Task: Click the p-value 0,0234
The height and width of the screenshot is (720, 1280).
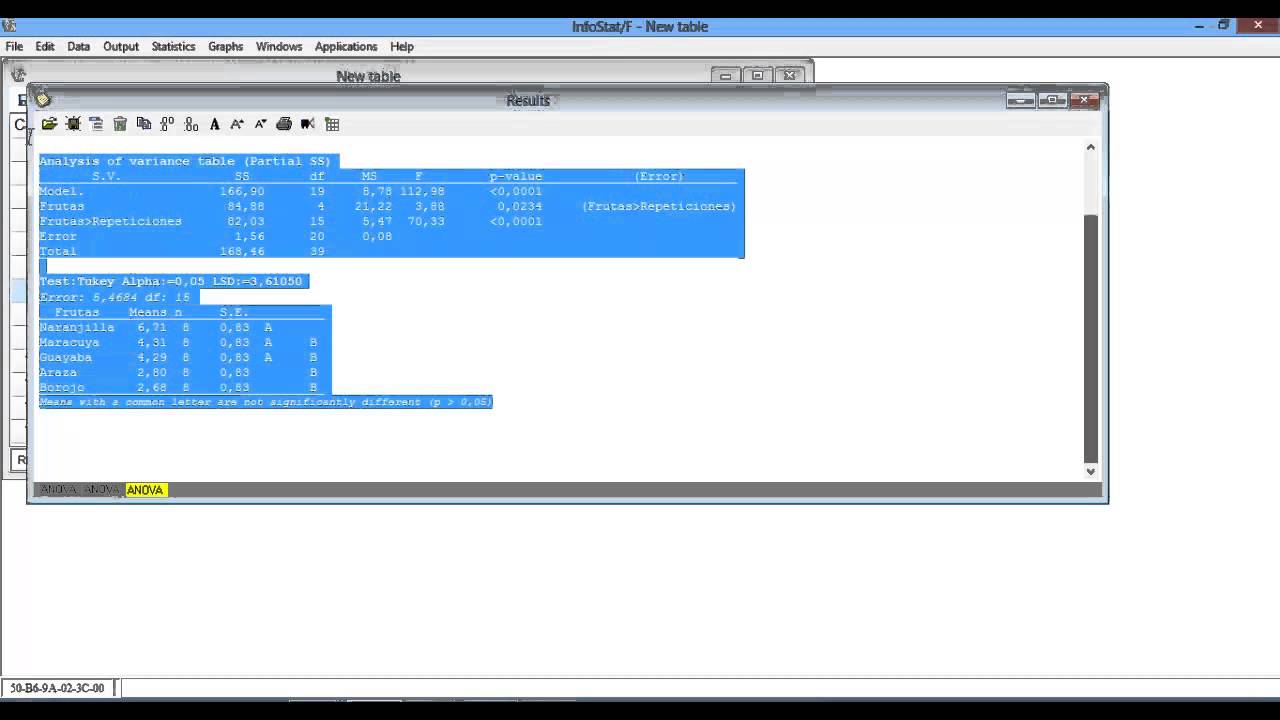Action: pyautogui.click(x=520, y=206)
